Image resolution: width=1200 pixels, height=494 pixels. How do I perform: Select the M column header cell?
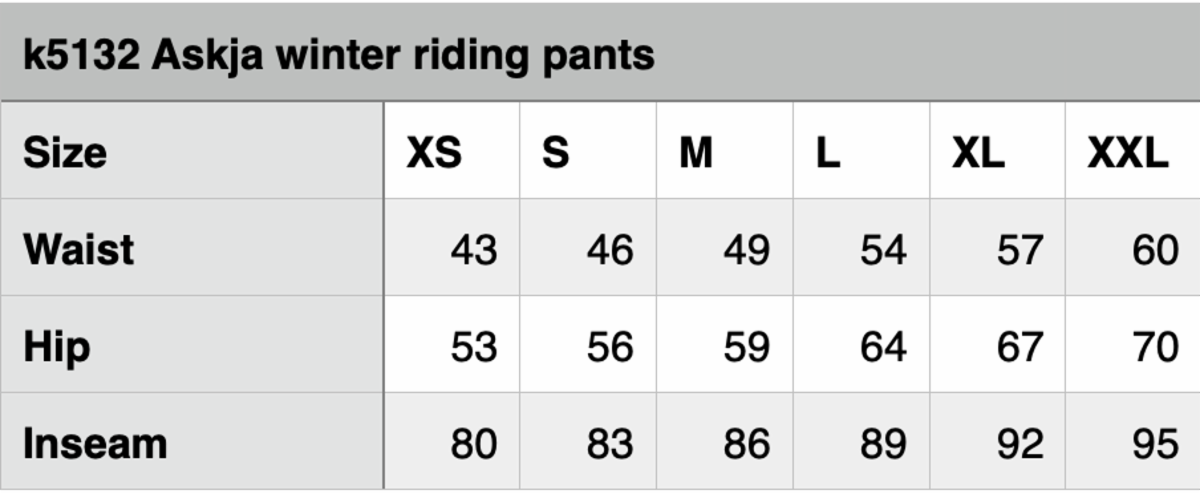click(x=696, y=153)
